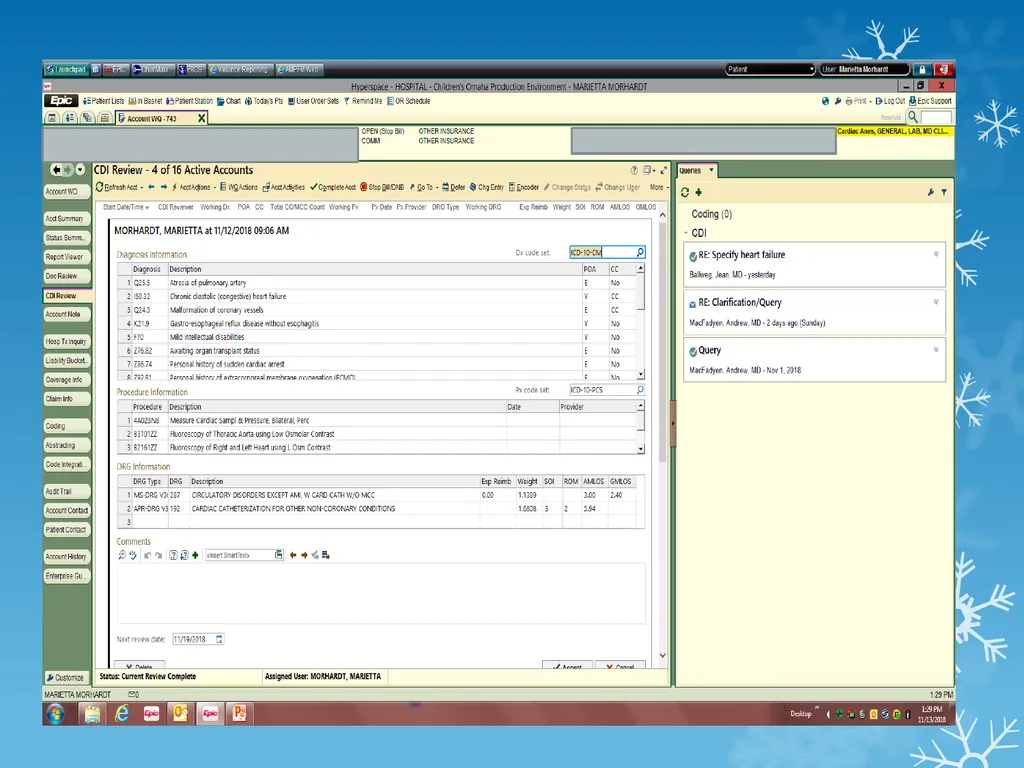
Task: Select the Account WQ - 743 tab
Action: 161,118
